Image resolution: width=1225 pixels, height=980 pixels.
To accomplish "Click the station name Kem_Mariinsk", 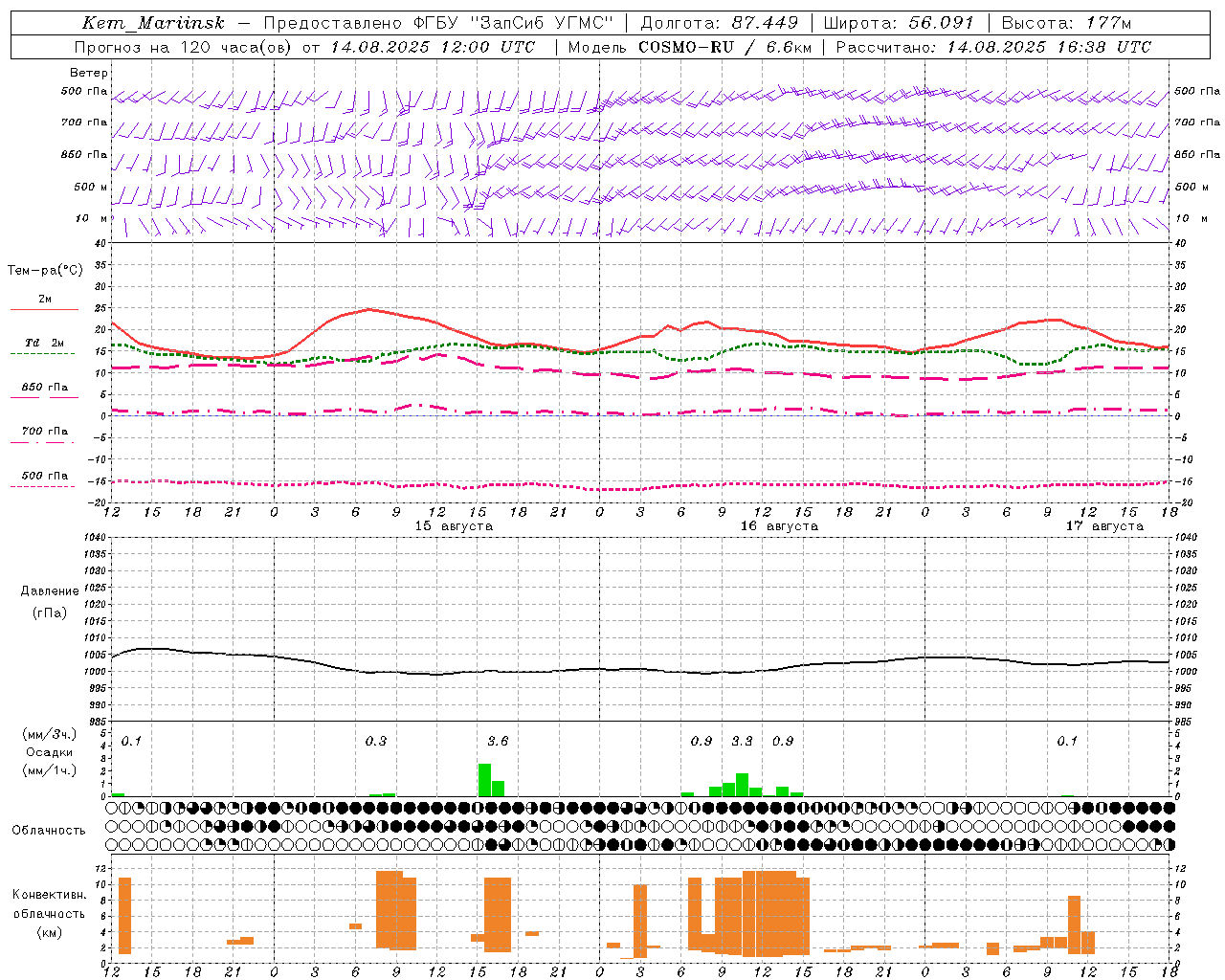I will [x=153, y=23].
